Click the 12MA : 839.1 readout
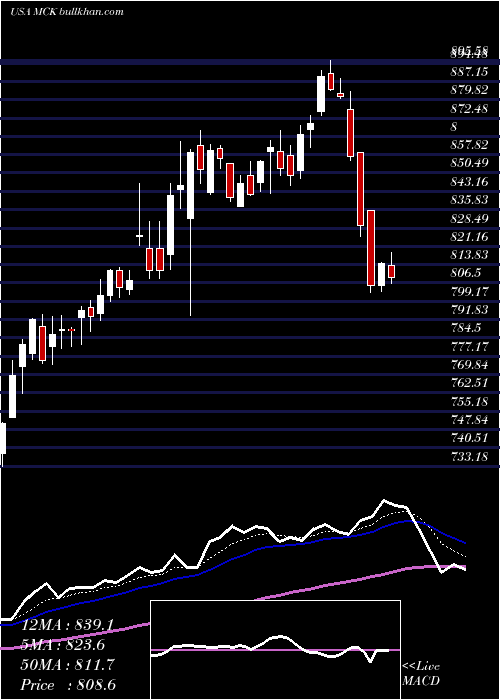This screenshot has height=700, width=500. [x=68, y=625]
